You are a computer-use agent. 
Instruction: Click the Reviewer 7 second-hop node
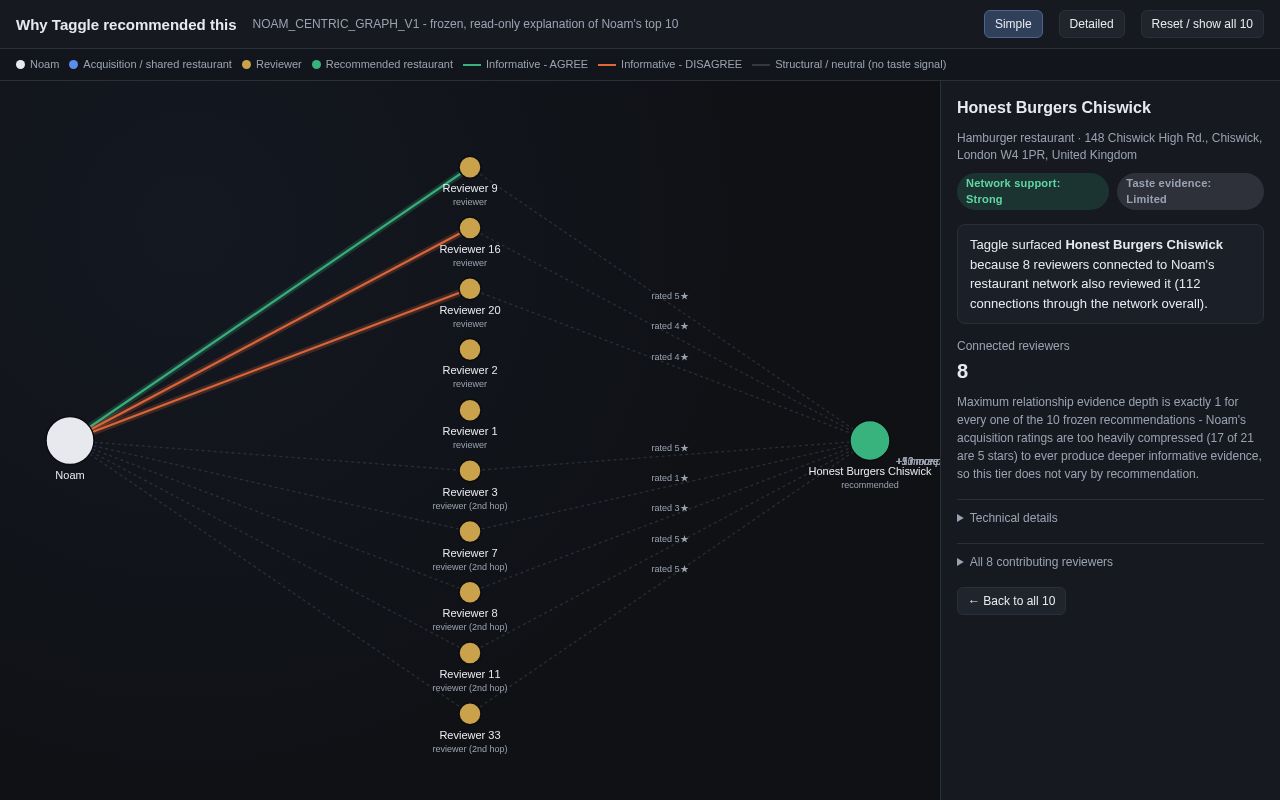tap(470, 532)
